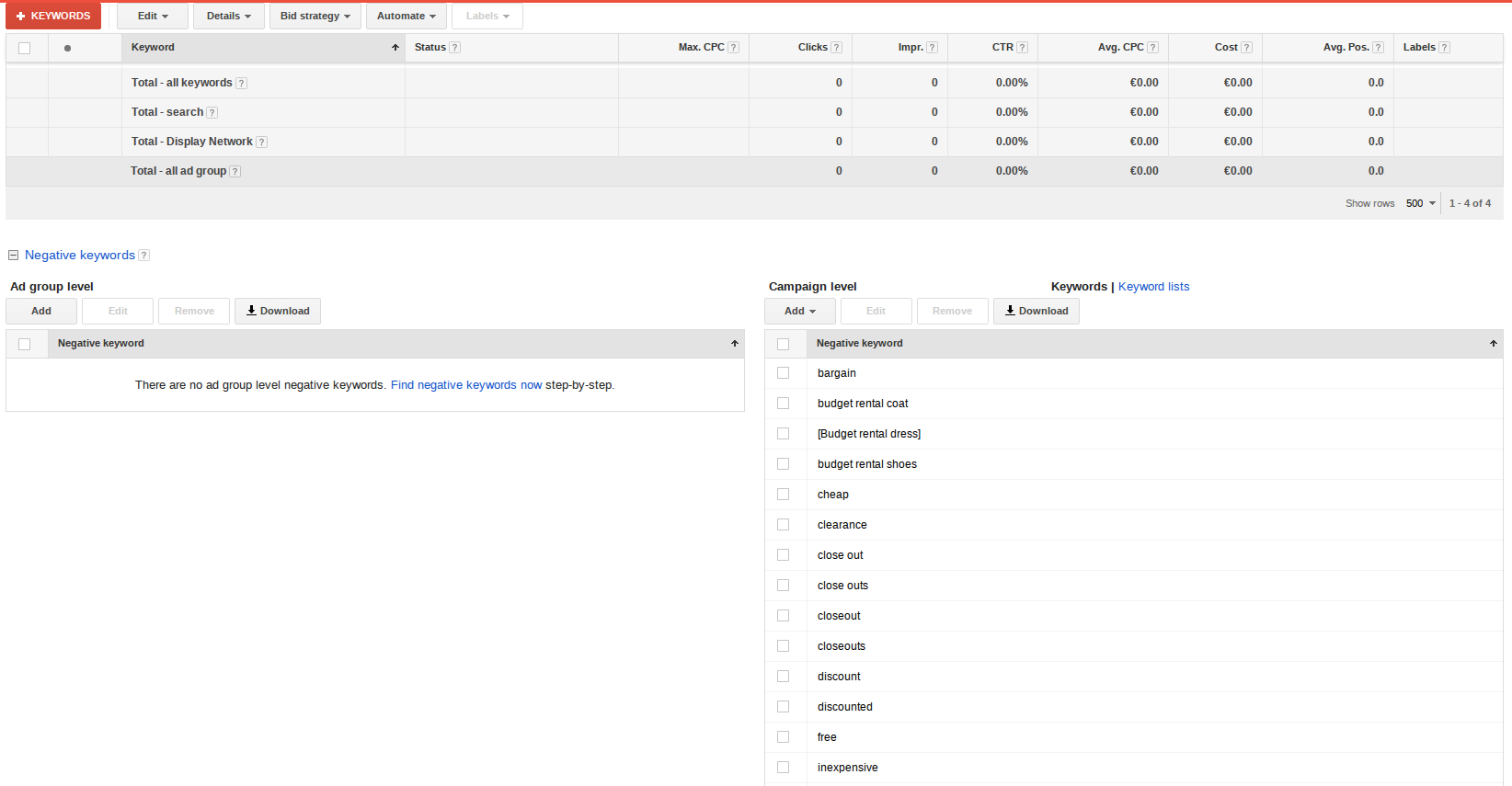Screen dimensions: 1512x786
Task: Open the Edit dropdown in top toolbar
Action: click(153, 17)
